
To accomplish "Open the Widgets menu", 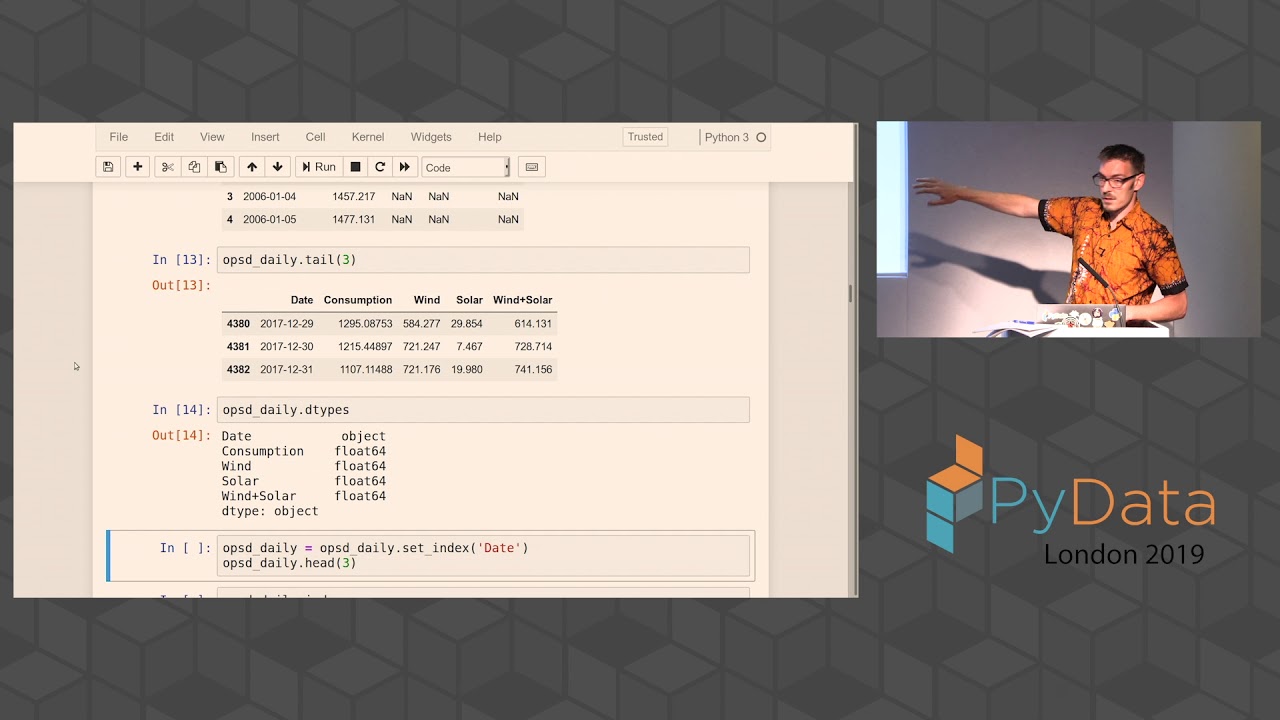I will [x=431, y=137].
